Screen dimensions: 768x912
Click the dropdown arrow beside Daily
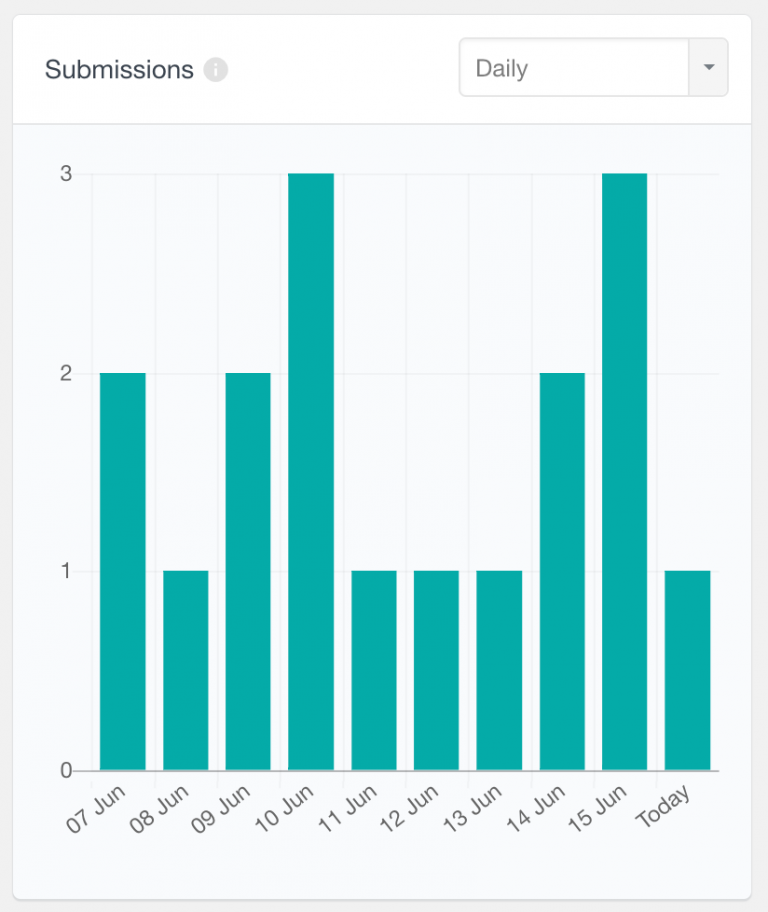coord(708,68)
